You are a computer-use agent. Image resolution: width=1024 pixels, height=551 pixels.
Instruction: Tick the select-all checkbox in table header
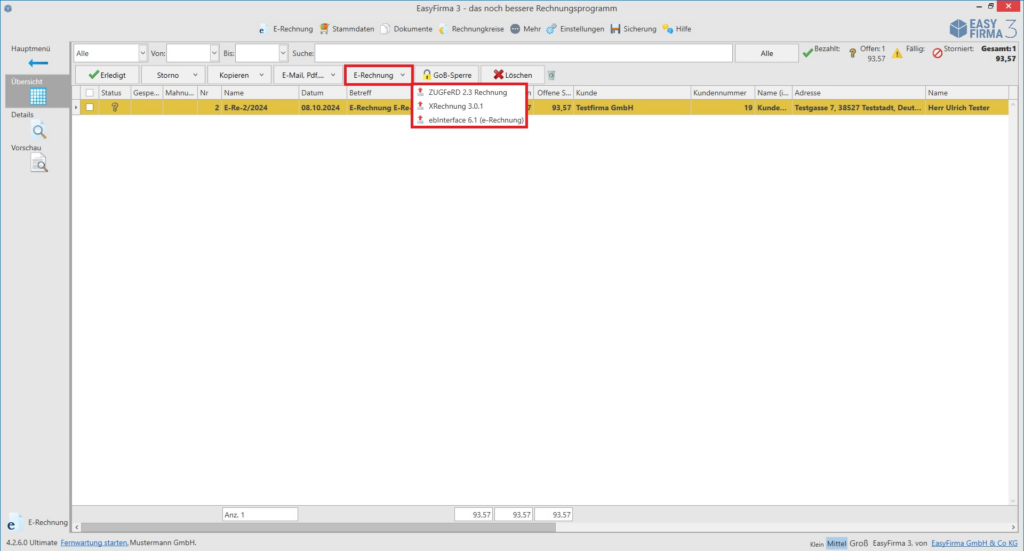(89, 93)
